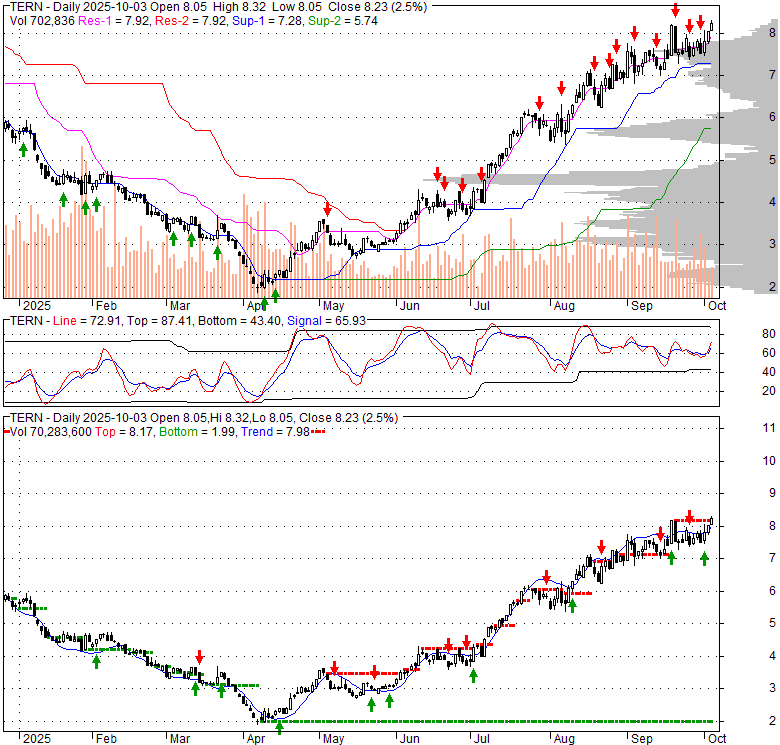780x745 pixels.
Task: Click 'TERN - Daily 2025-10-03' title of top chart
Action: tap(78, 7)
